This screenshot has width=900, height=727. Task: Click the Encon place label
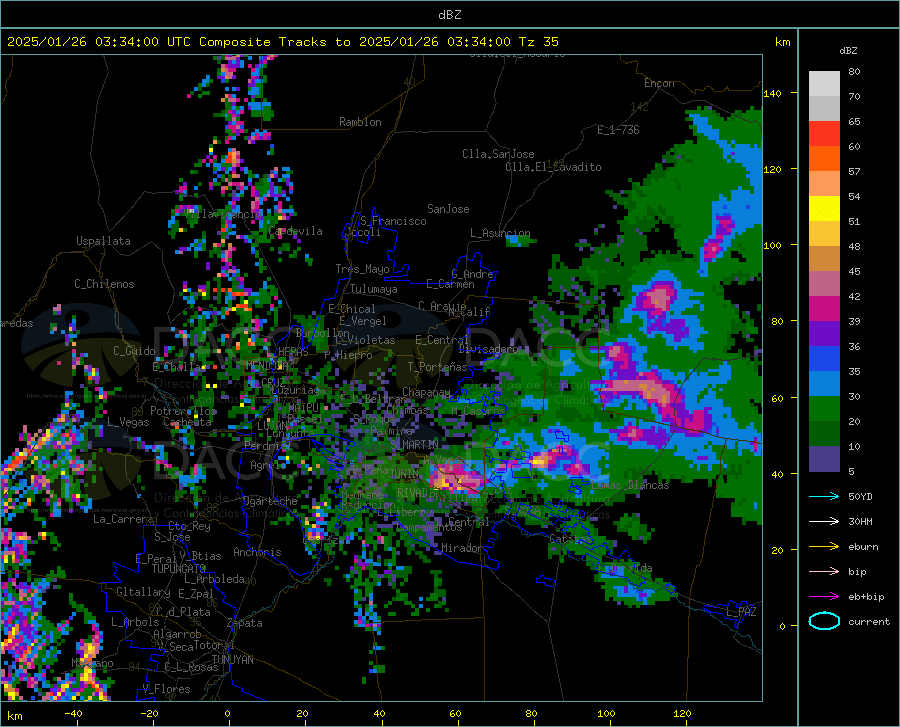659,83
